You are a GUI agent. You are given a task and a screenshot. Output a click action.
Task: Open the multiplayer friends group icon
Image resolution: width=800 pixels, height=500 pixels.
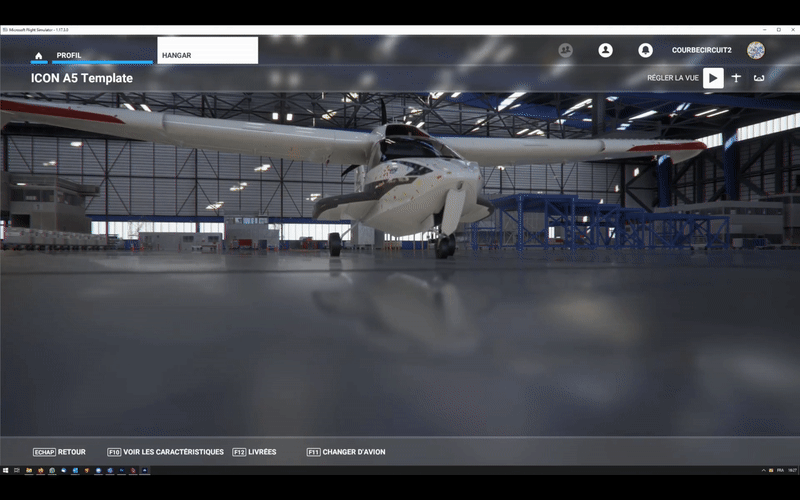(565, 50)
